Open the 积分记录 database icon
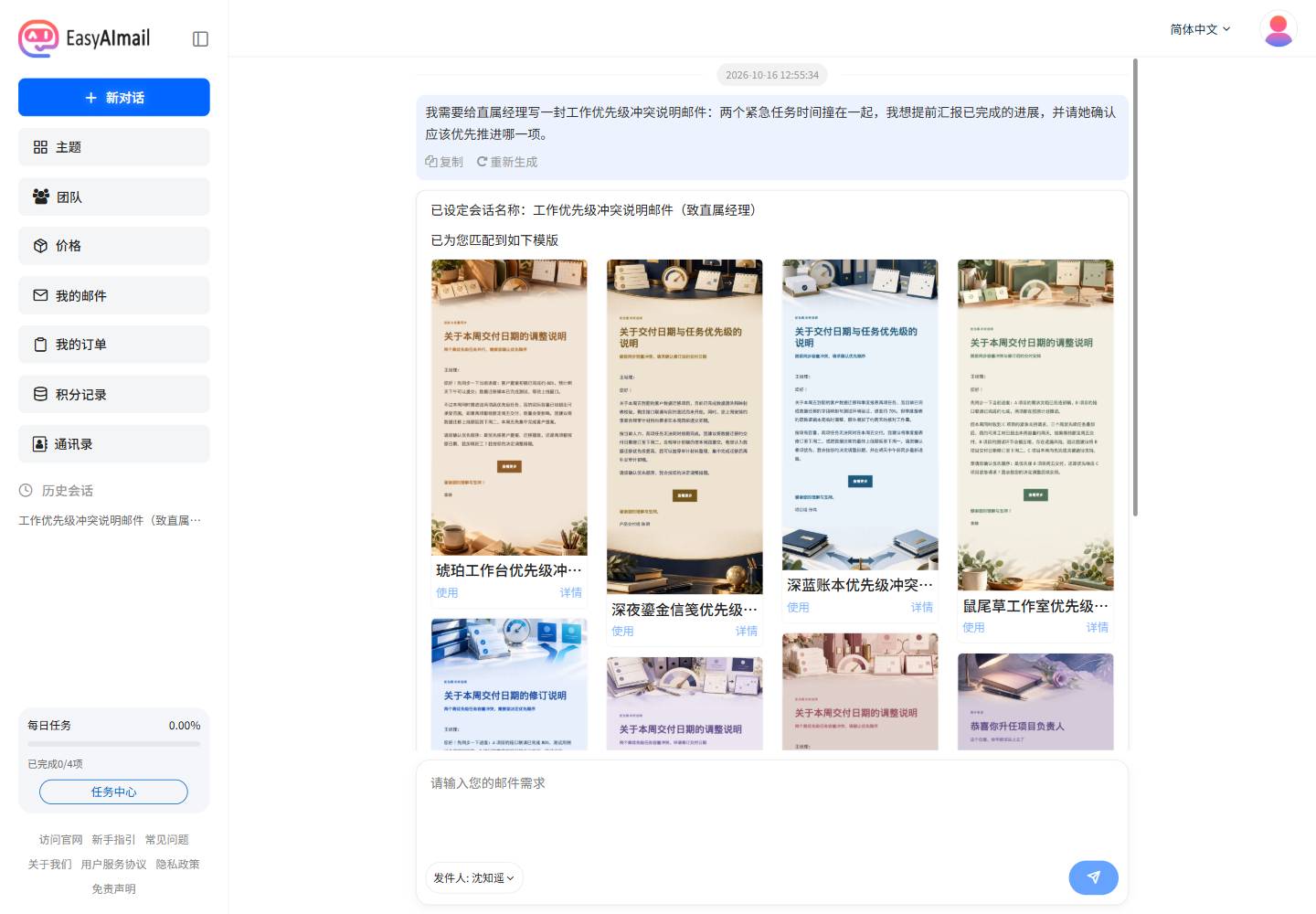 40,394
